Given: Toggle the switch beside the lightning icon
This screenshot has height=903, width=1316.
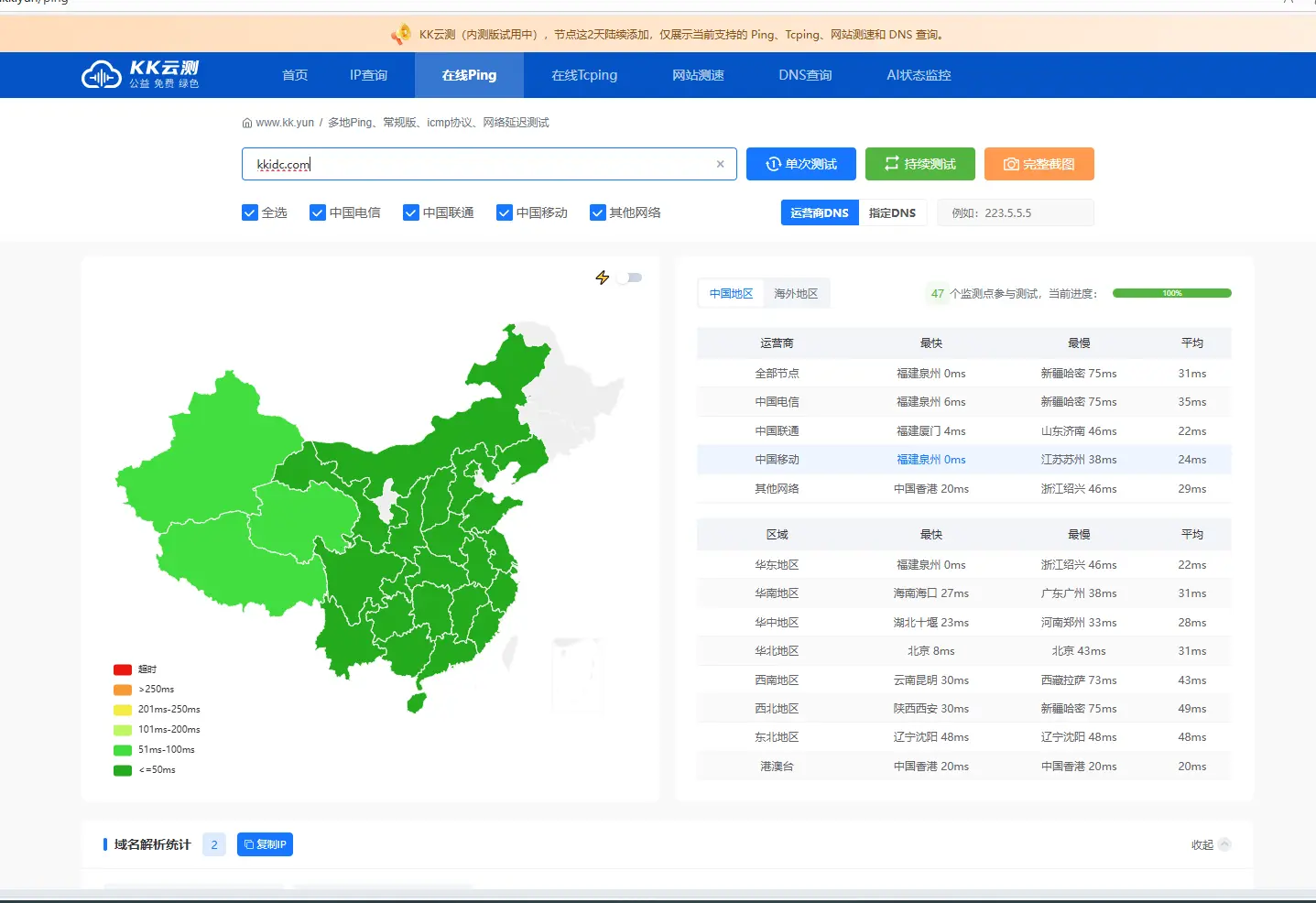Looking at the screenshot, I should [630, 277].
